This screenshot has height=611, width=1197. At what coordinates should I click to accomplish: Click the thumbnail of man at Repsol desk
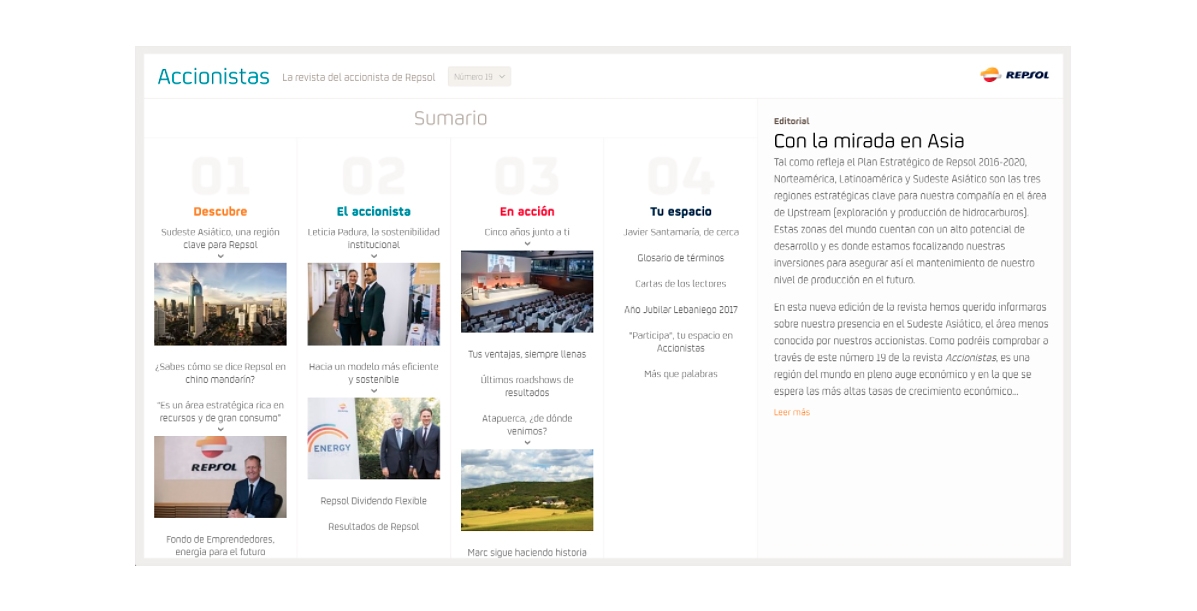click(x=220, y=477)
